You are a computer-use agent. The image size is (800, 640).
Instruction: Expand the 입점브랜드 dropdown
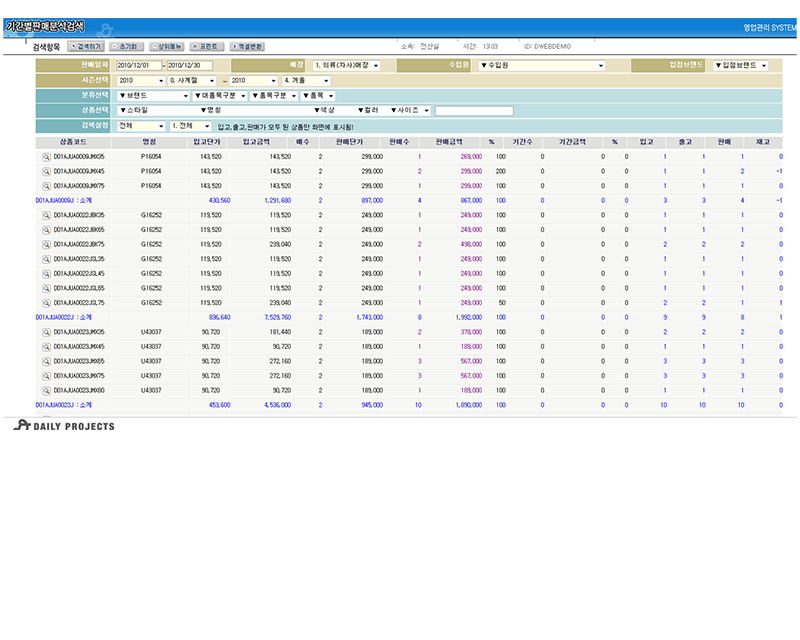pyautogui.click(x=739, y=66)
